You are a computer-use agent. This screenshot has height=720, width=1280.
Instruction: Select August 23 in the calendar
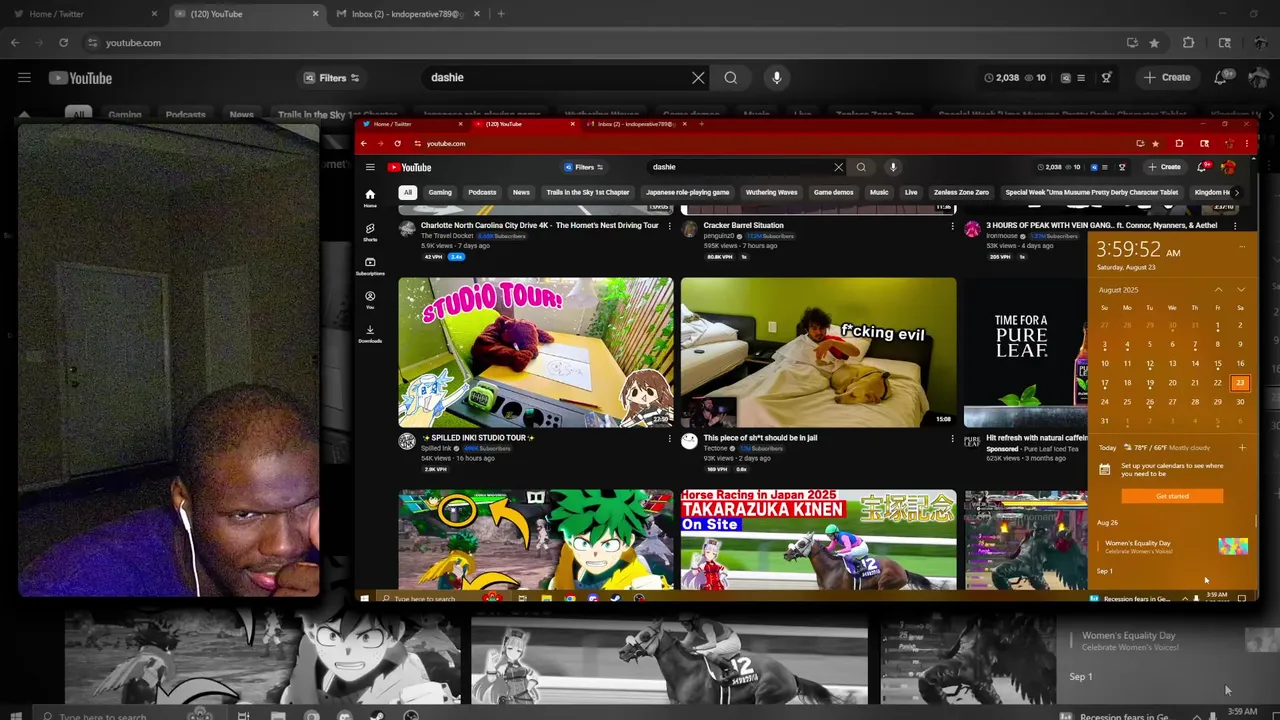(x=1240, y=382)
